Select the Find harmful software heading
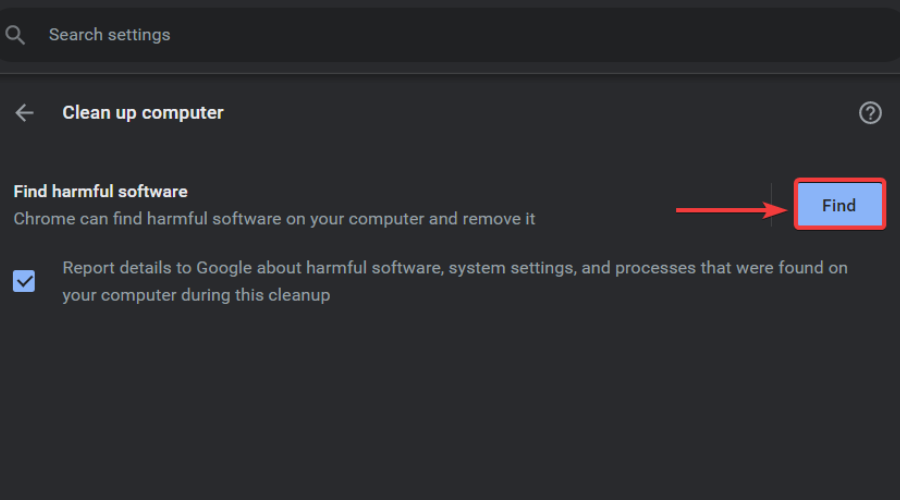 coord(100,191)
